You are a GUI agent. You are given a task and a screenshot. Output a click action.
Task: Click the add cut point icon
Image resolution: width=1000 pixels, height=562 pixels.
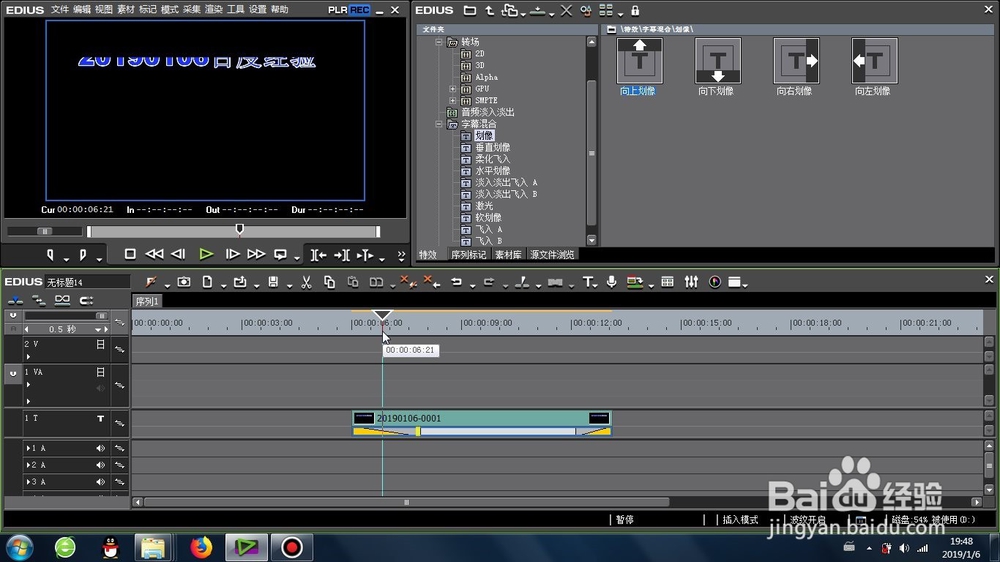point(522,282)
